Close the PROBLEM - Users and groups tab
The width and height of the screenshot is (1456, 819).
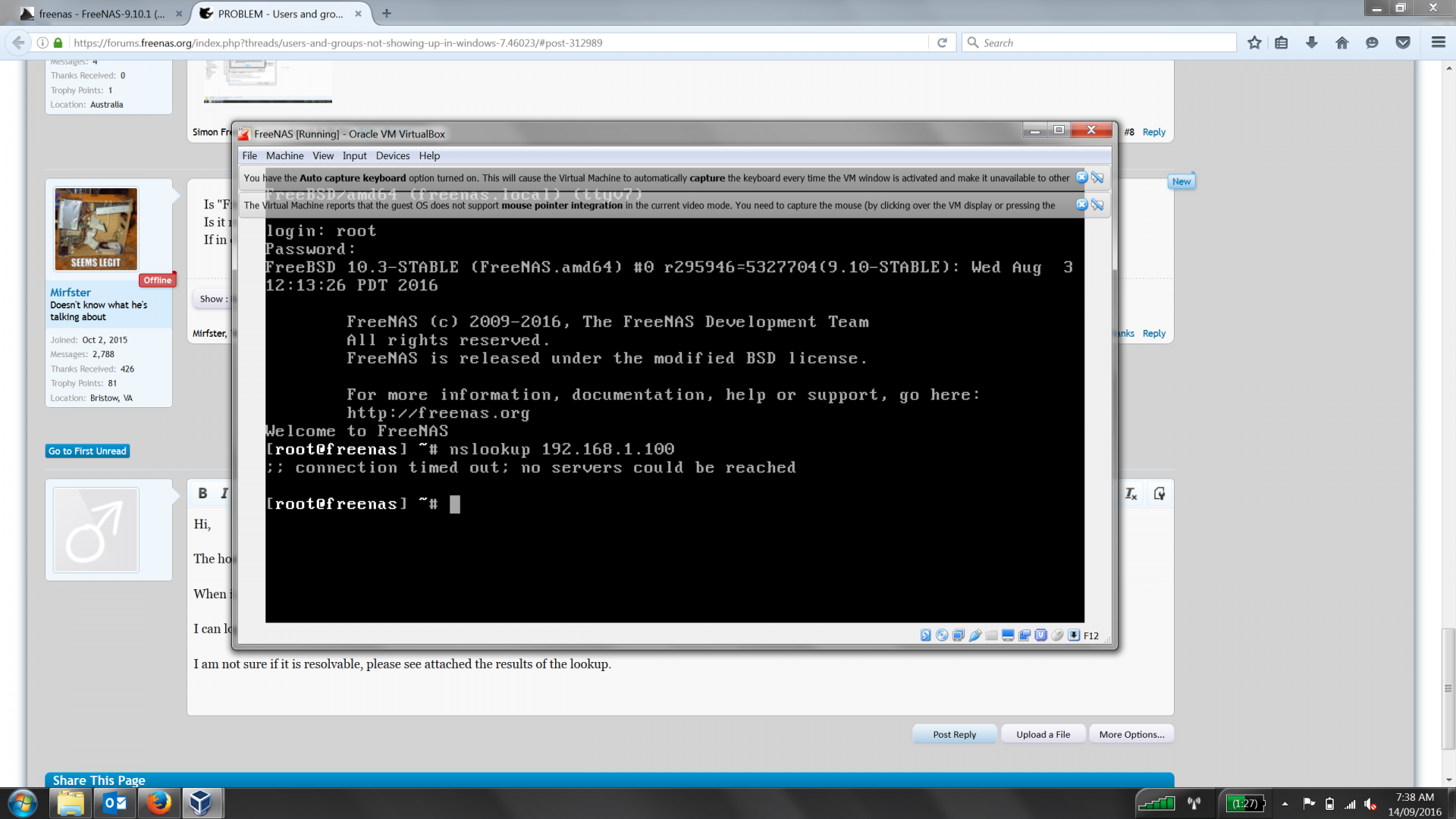pyautogui.click(x=358, y=14)
